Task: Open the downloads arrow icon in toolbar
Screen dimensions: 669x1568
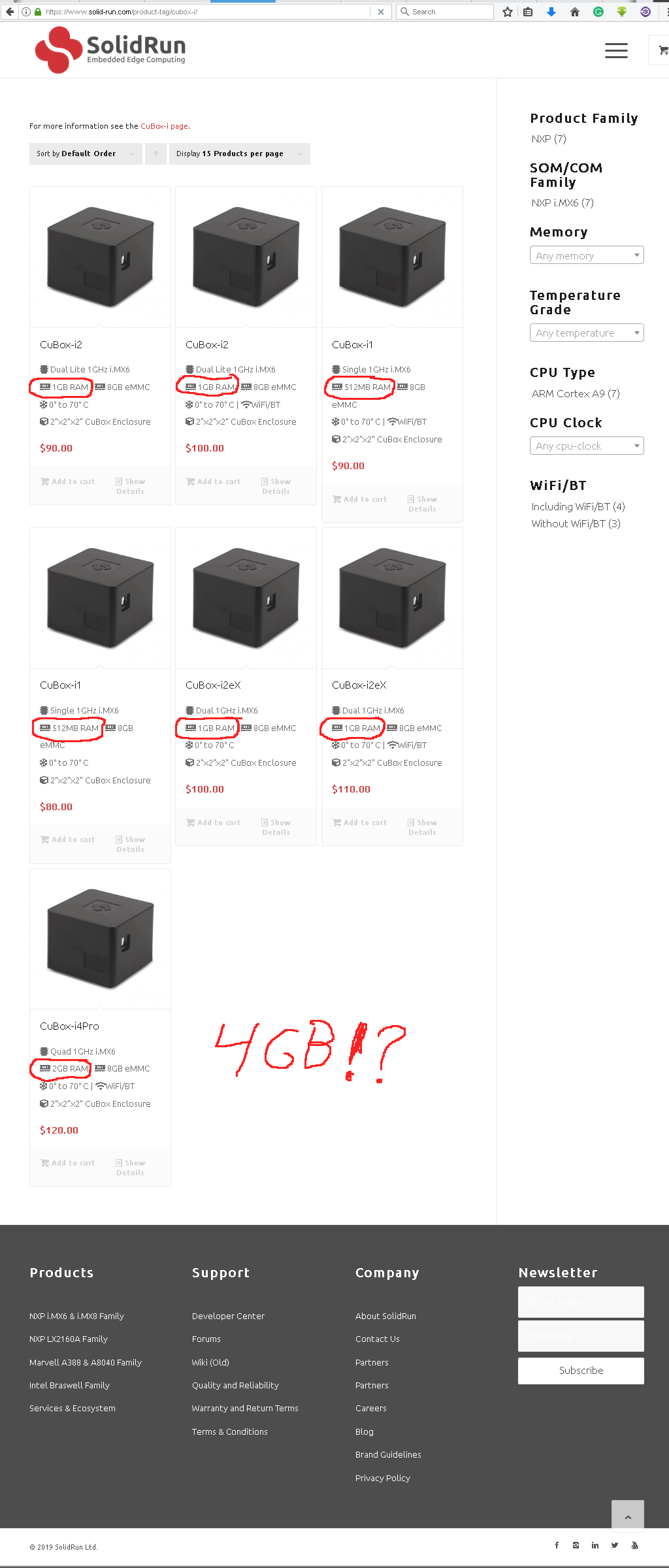Action: click(551, 12)
